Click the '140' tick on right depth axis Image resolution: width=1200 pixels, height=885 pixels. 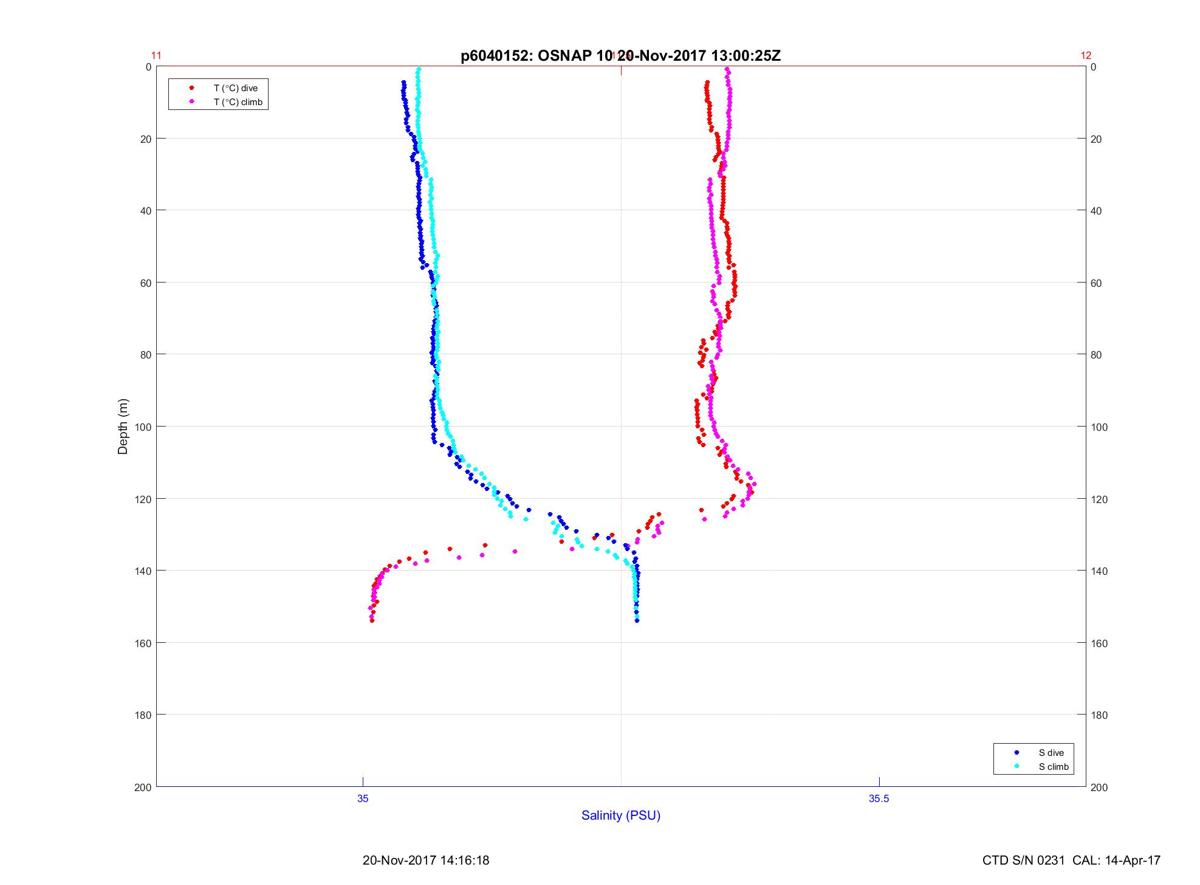[1099, 571]
